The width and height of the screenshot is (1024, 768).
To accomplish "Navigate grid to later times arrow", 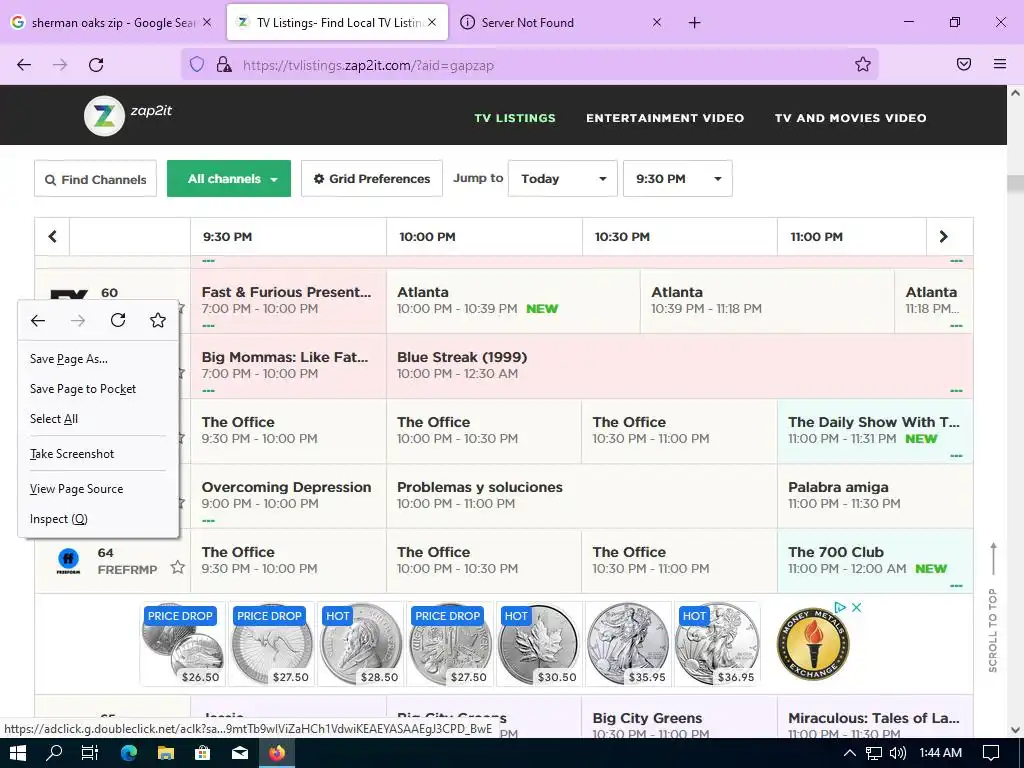I will coord(944,236).
